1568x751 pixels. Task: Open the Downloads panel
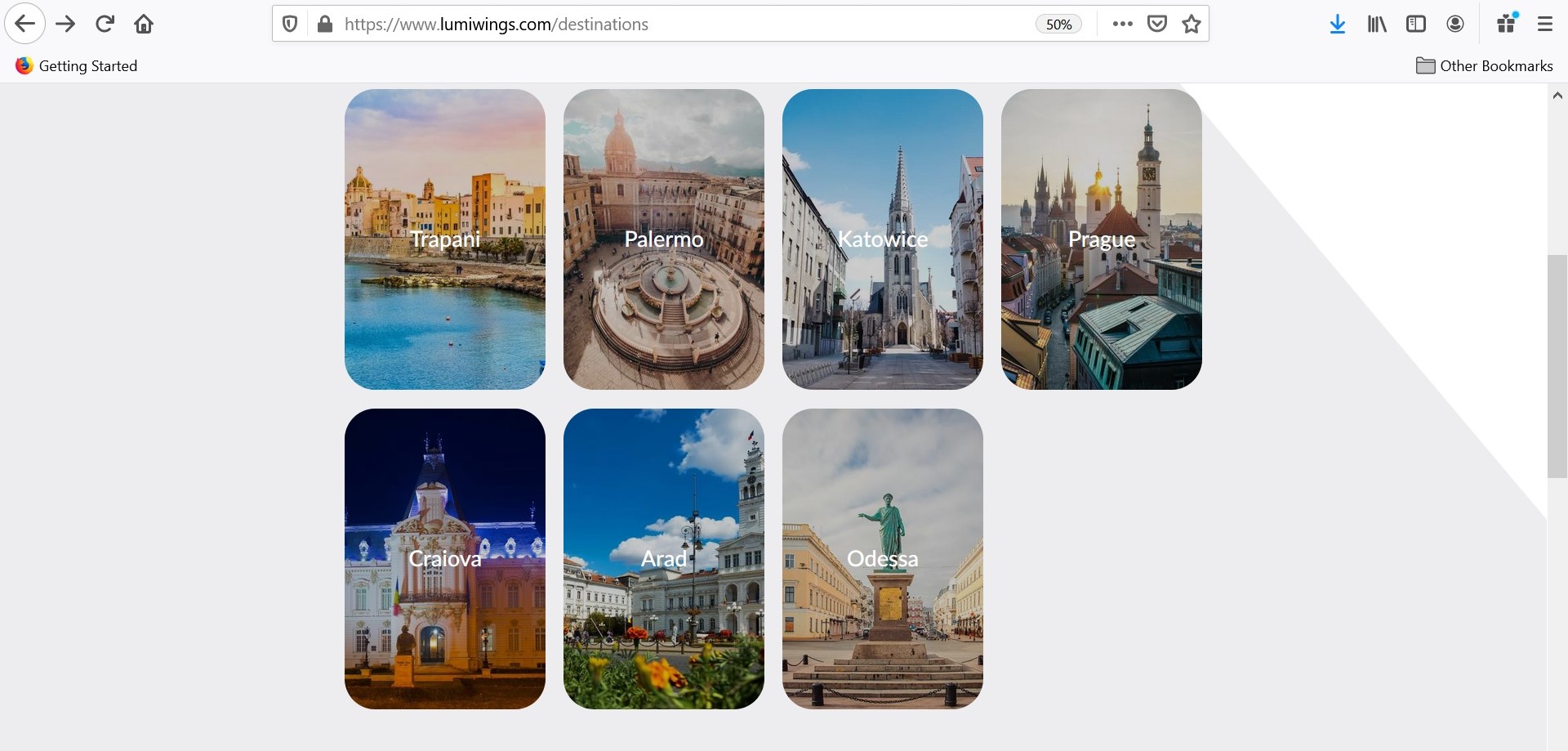coord(1337,24)
